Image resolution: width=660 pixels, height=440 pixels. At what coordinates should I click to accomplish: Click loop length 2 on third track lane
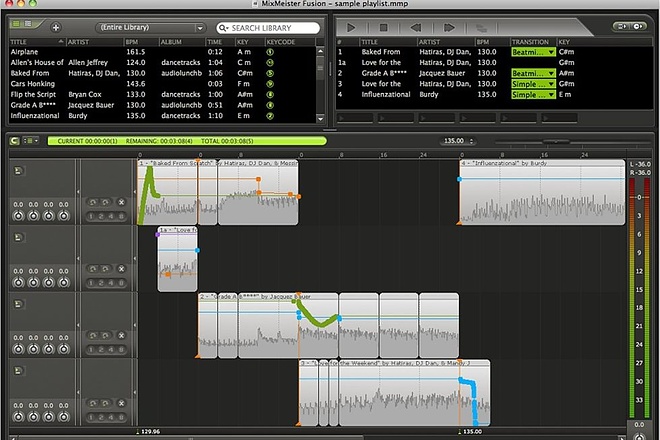(x=101, y=349)
